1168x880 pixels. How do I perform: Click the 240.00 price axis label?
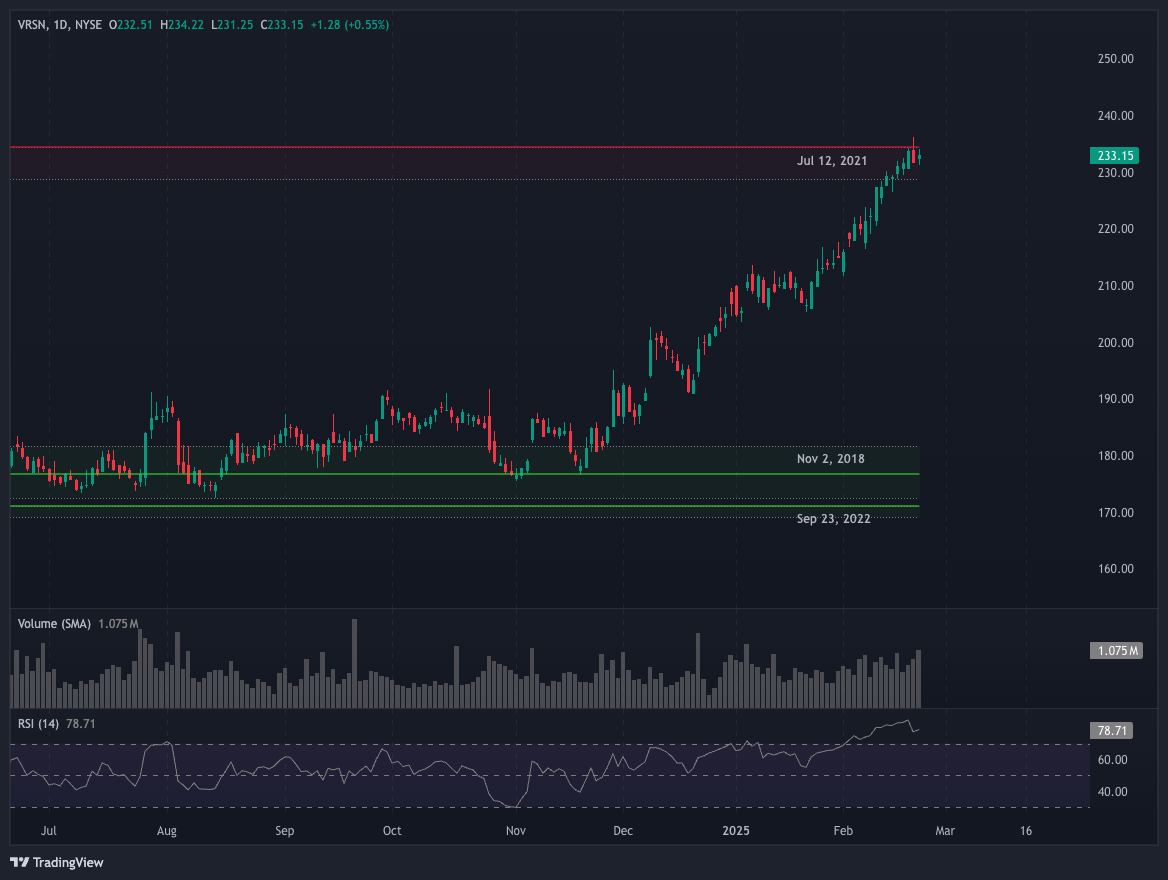1115,115
